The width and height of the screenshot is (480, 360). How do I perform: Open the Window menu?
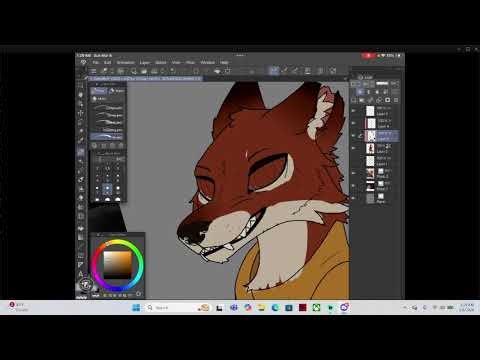207,63
